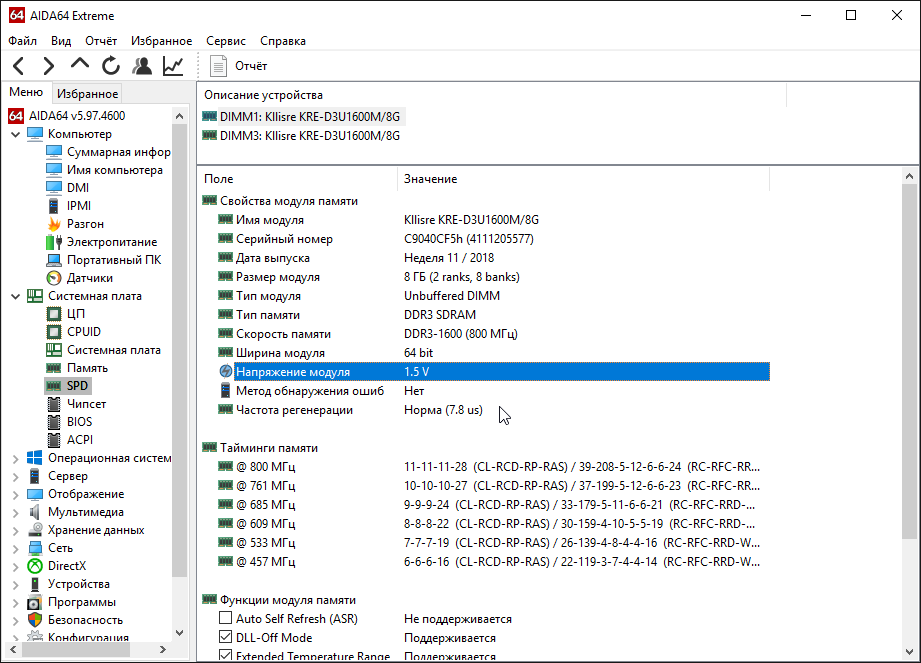921x663 pixels.
Task: Open the Вид menu
Action: [60, 41]
